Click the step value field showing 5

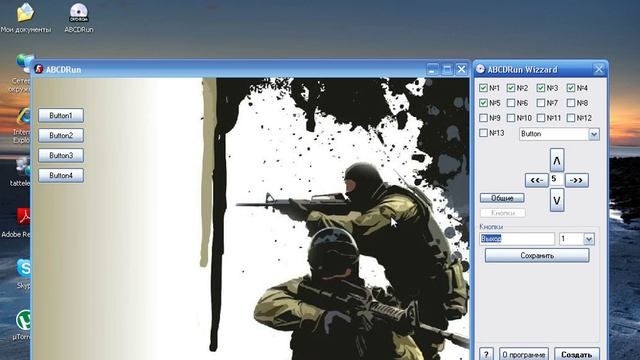tap(557, 180)
